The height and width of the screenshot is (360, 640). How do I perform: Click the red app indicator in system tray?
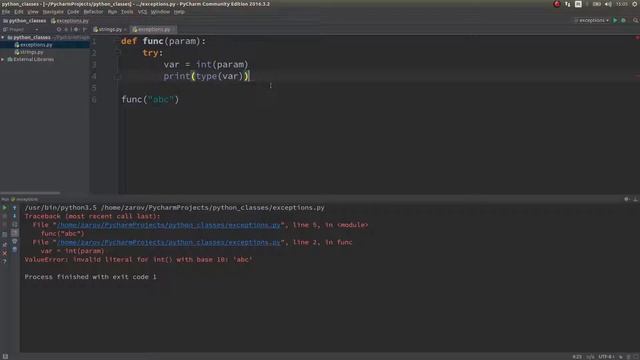pyautogui.click(x=557, y=4)
